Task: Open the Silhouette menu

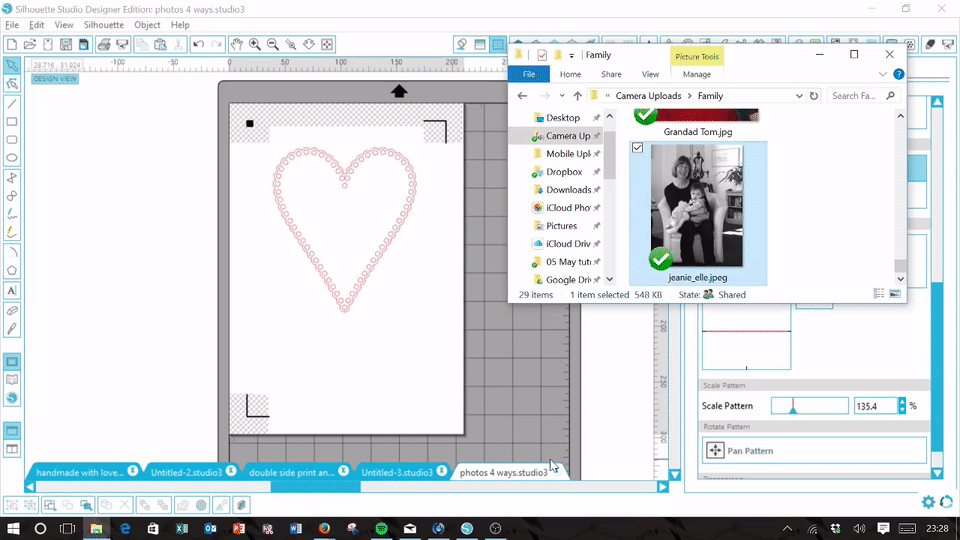Action: [x=103, y=25]
